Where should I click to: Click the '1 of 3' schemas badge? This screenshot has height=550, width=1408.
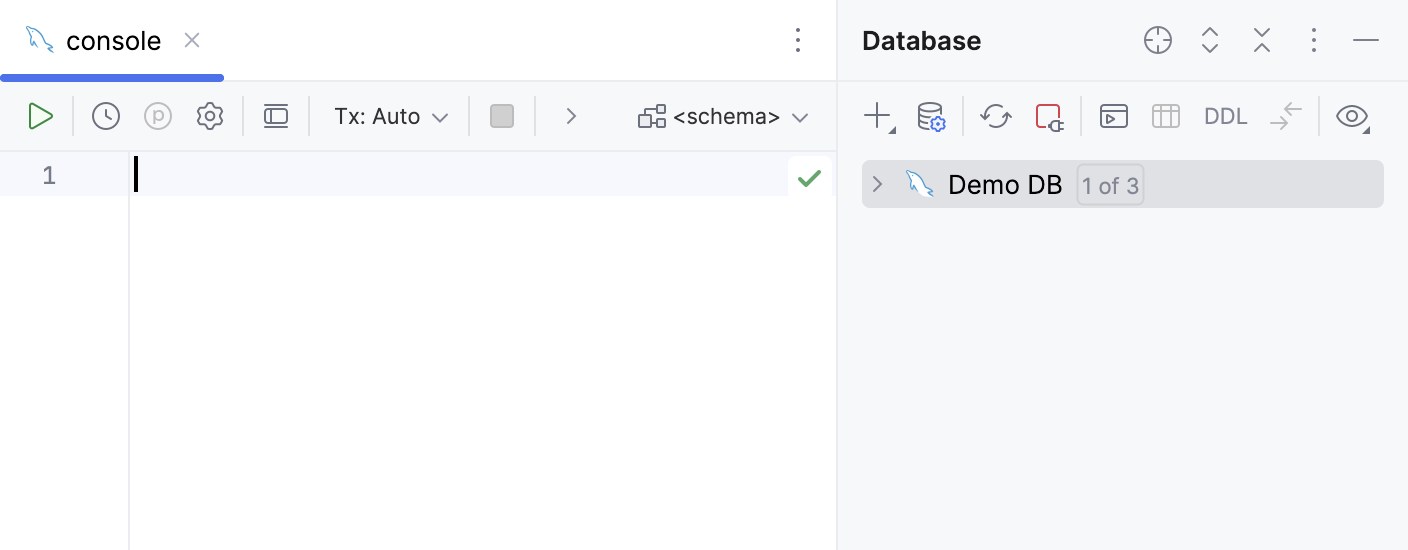coord(1110,185)
